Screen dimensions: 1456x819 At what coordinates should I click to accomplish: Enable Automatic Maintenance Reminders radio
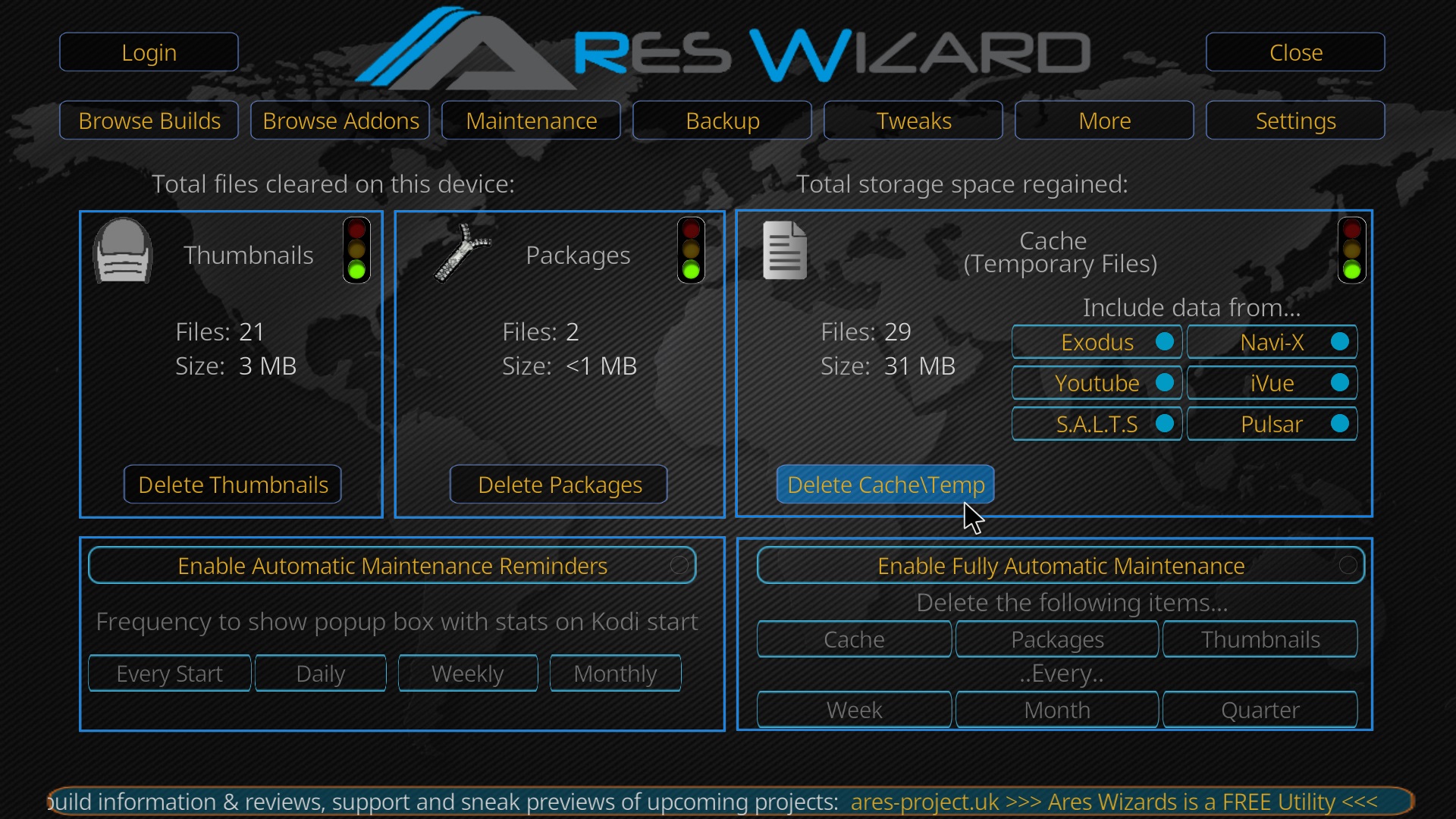(x=392, y=566)
